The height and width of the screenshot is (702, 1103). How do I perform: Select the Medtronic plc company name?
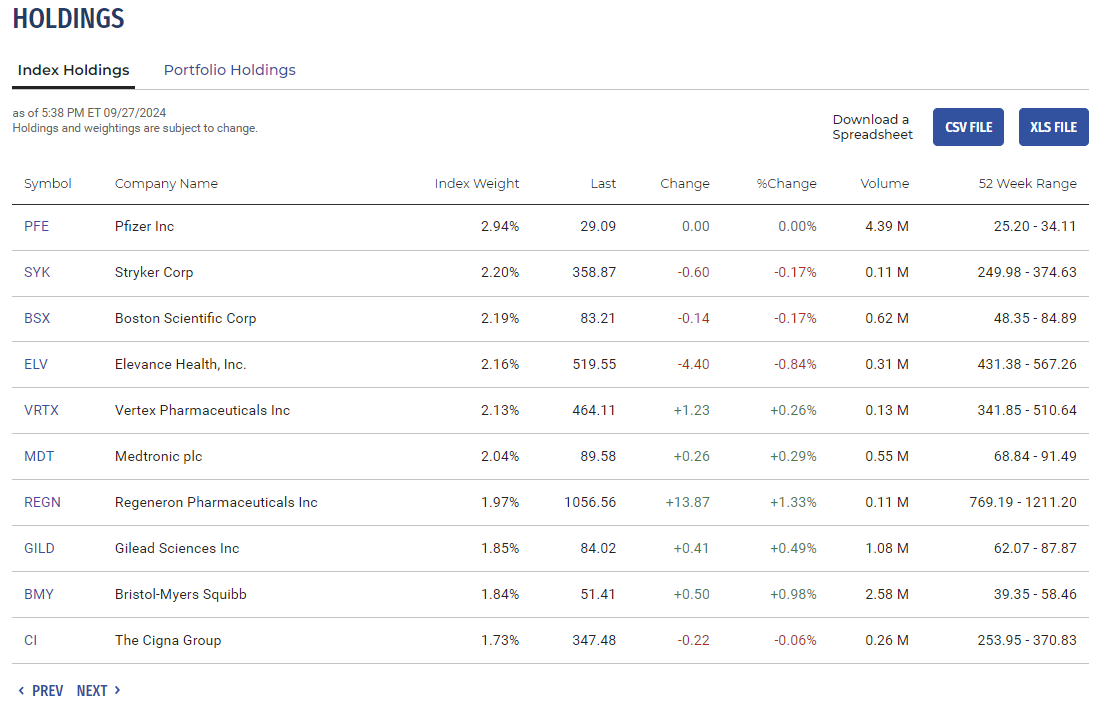[158, 457]
